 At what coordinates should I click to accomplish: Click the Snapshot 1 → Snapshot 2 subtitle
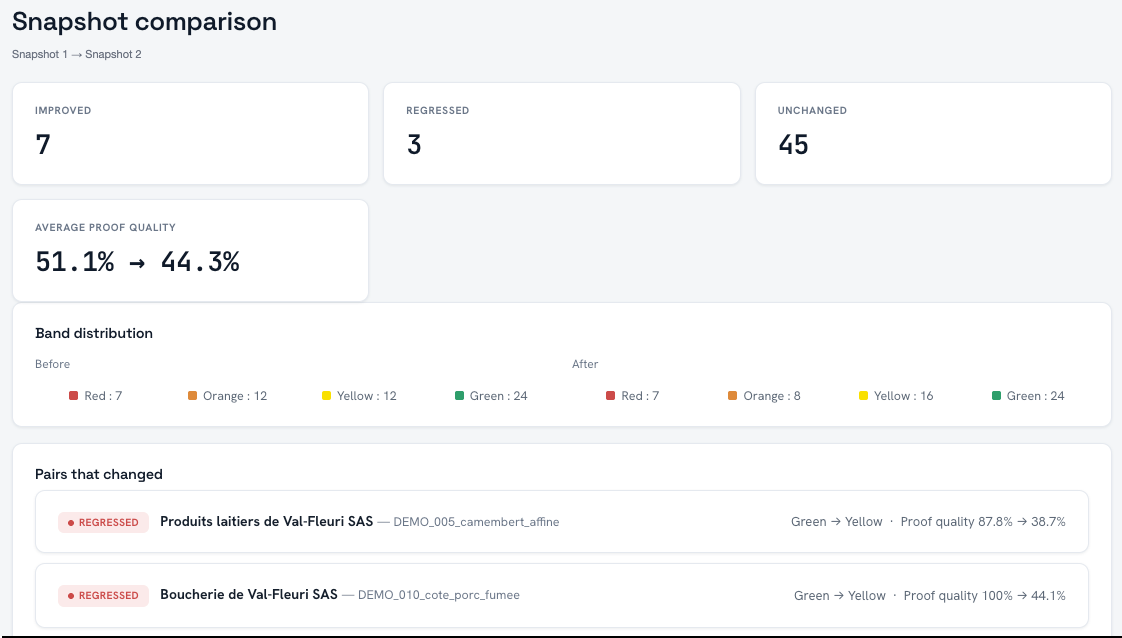point(77,54)
